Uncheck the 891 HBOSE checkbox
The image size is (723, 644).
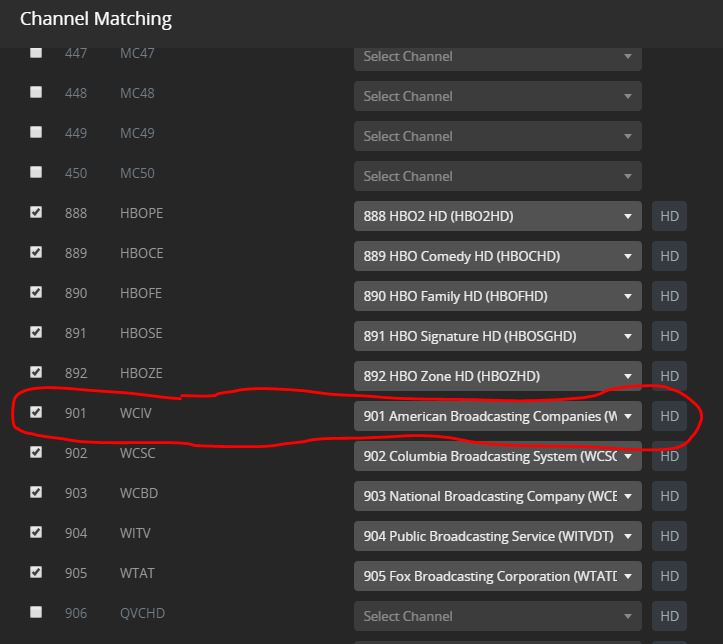pyautogui.click(x=36, y=332)
